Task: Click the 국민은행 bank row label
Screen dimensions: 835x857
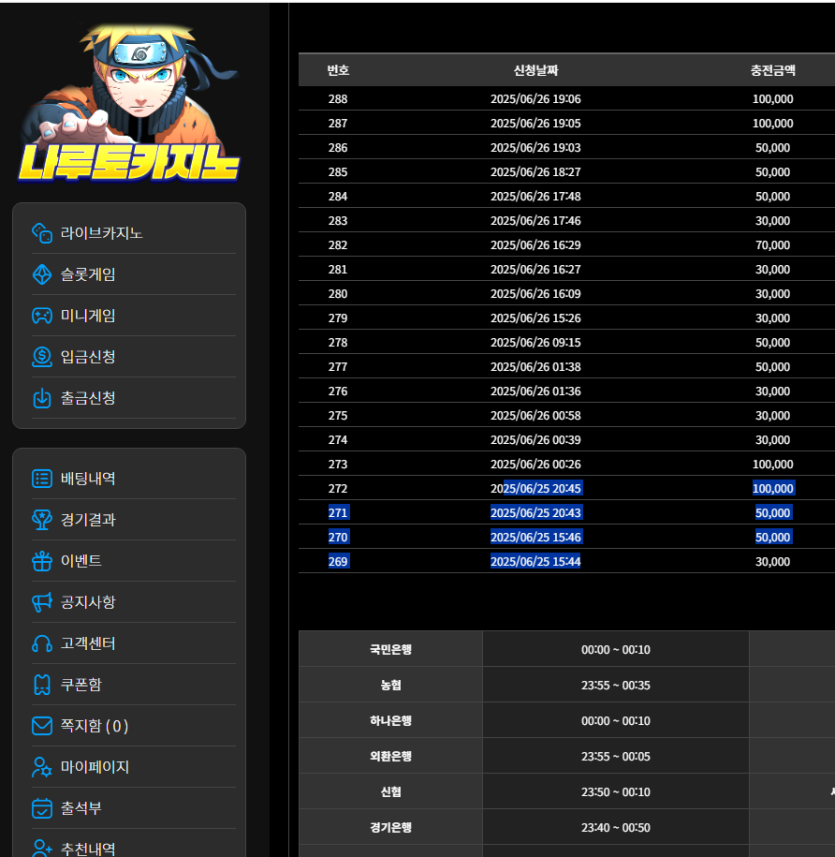Action: click(x=390, y=649)
